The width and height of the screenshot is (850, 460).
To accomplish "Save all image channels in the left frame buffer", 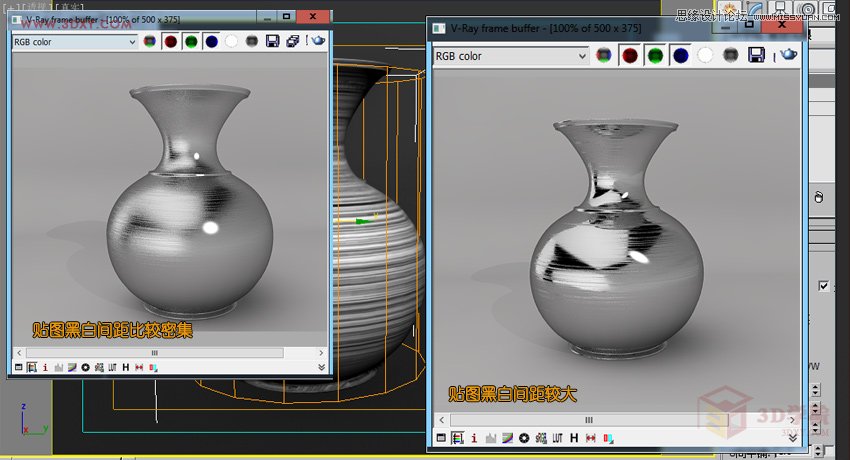I will pyautogui.click(x=293, y=41).
